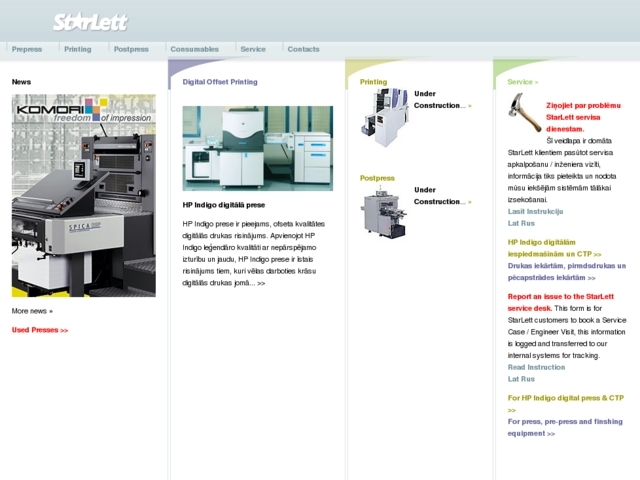Go to the Postpress menu item

pos(131,49)
